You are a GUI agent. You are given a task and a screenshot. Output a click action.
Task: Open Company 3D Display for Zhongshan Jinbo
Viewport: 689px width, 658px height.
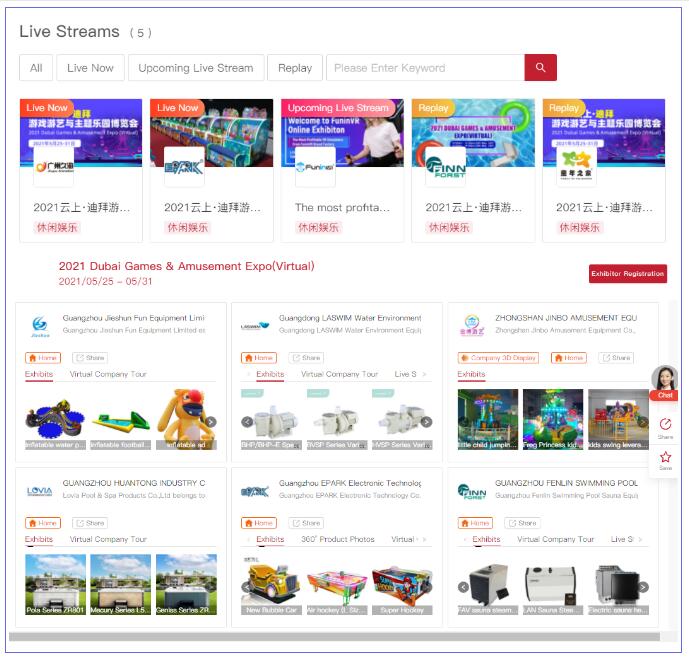(498, 358)
